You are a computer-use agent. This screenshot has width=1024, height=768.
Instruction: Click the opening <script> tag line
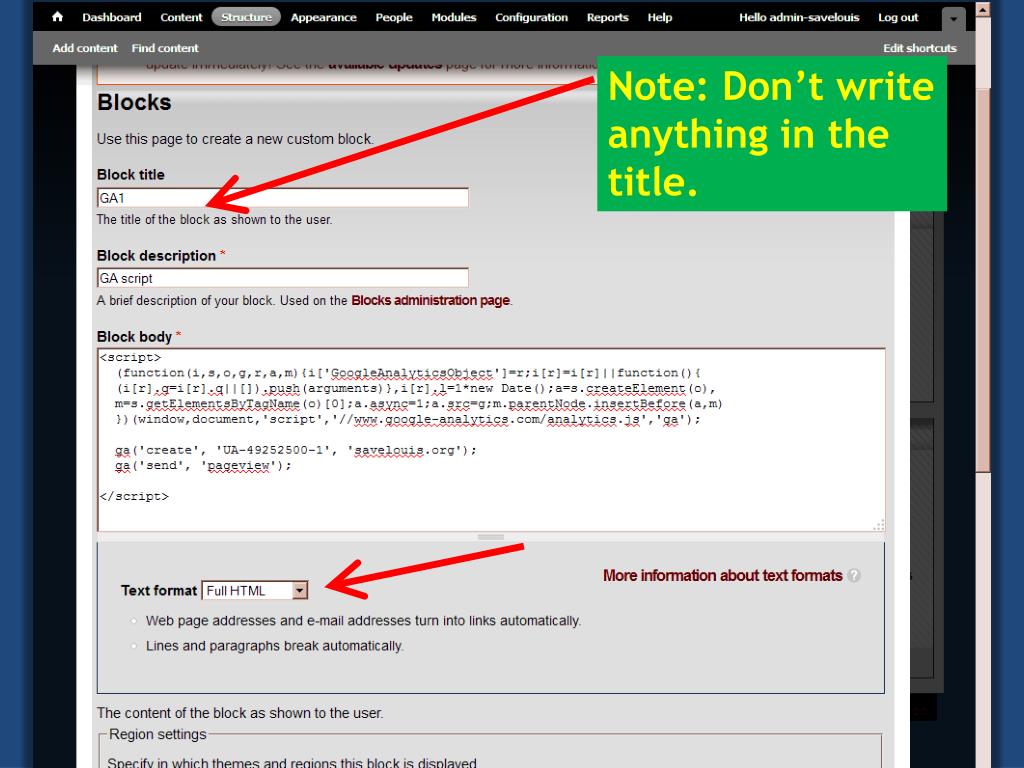pos(131,357)
